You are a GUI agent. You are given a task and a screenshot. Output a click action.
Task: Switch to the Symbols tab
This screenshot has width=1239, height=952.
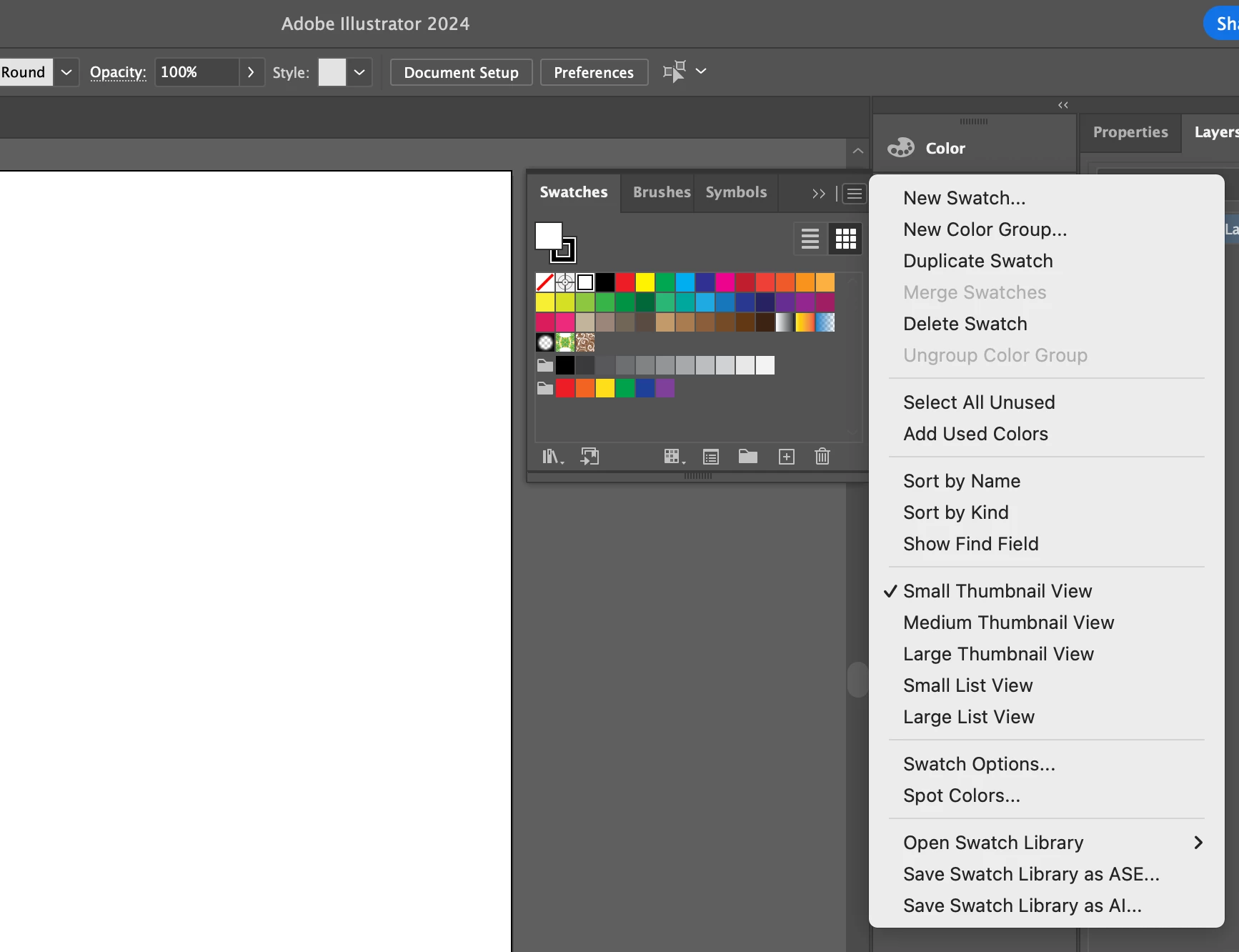coord(736,192)
